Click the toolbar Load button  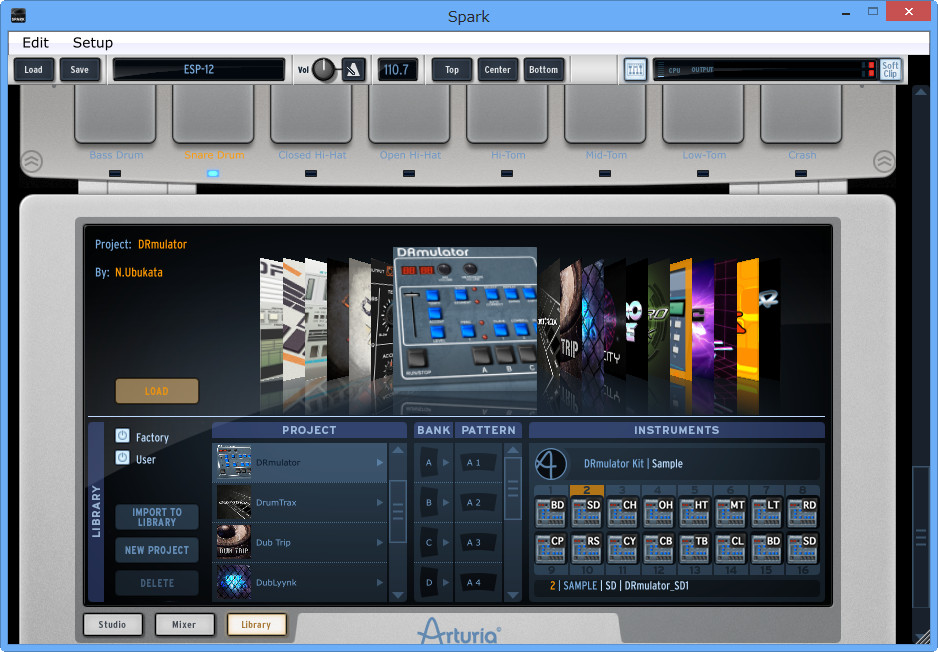click(x=34, y=70)
